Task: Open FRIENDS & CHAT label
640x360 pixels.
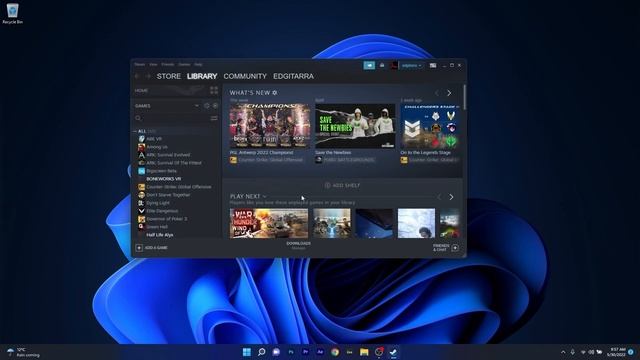Action: click(x=441, y=248)
